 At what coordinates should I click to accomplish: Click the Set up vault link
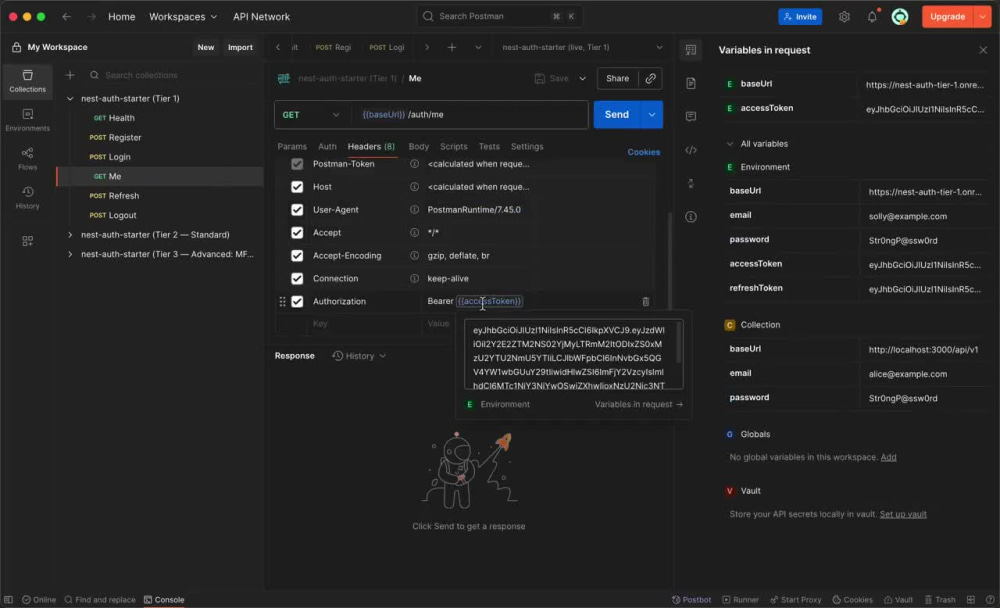(902, 514)
